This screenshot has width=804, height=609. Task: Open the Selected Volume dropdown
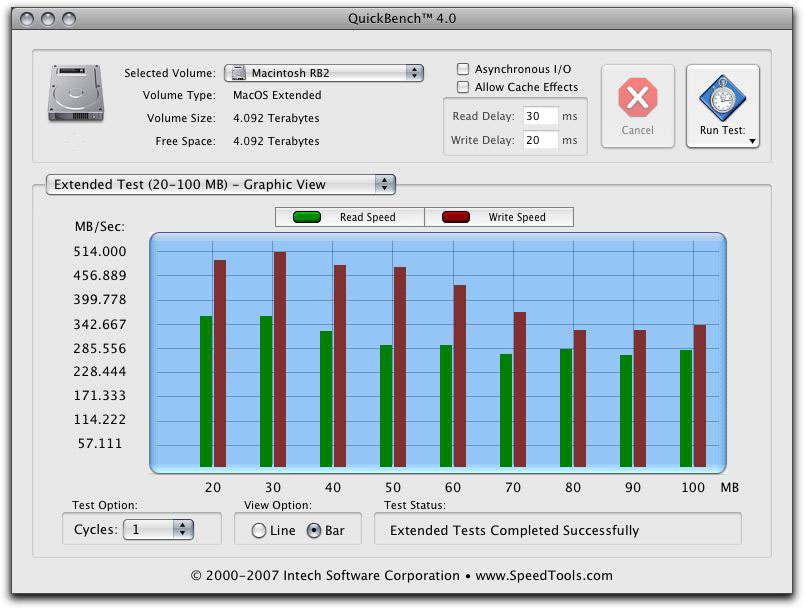(324, 73)
